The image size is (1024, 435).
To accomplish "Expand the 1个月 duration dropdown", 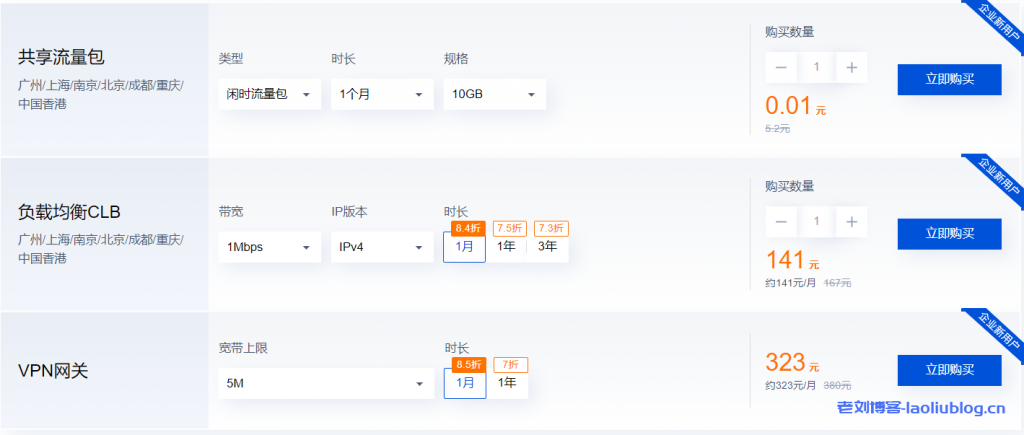I will pos(381,94).
